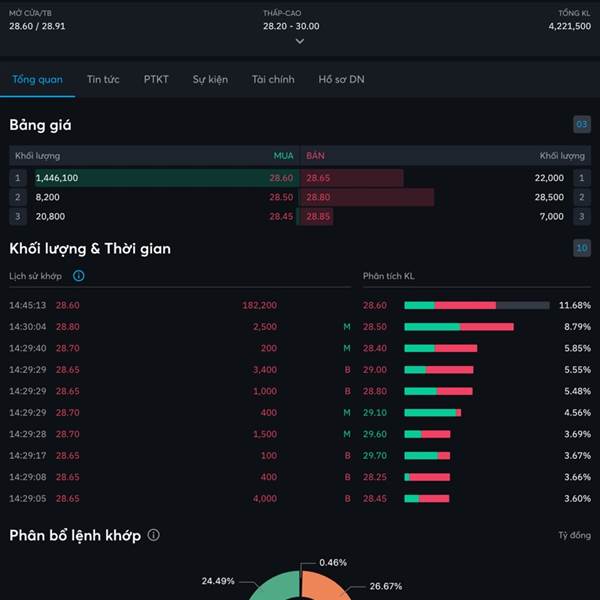Click the 14:29:17 matched order time

coord(28,455)
